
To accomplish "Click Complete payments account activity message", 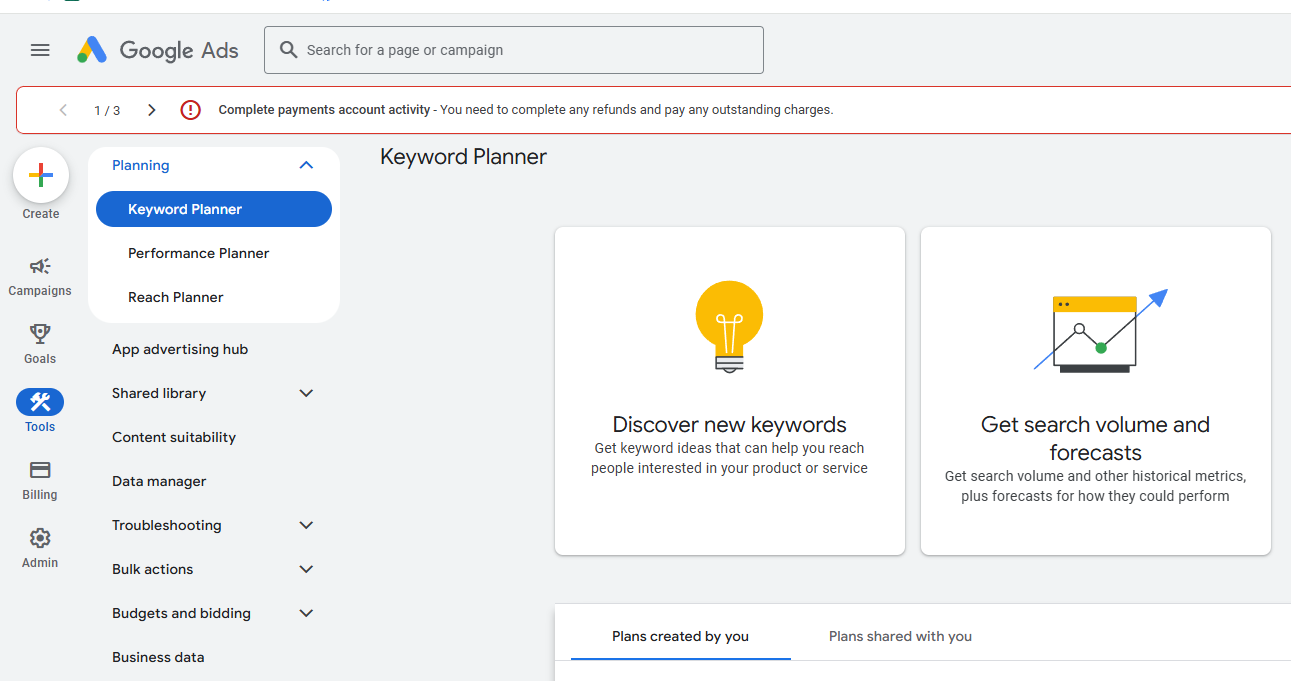I will point(525,110).
